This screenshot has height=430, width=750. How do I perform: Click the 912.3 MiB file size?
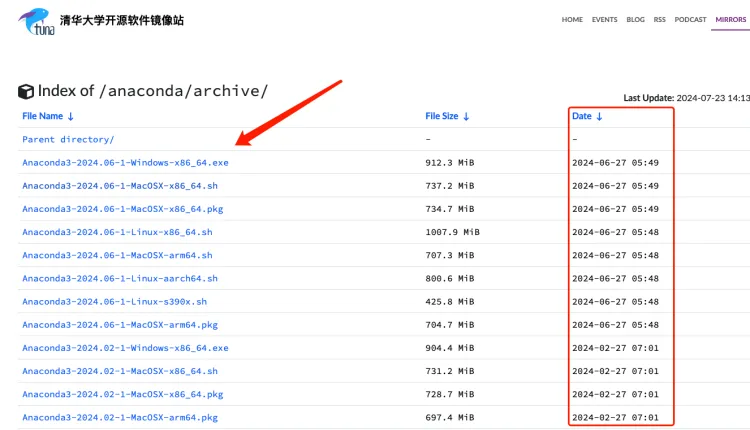click(450, 163)
